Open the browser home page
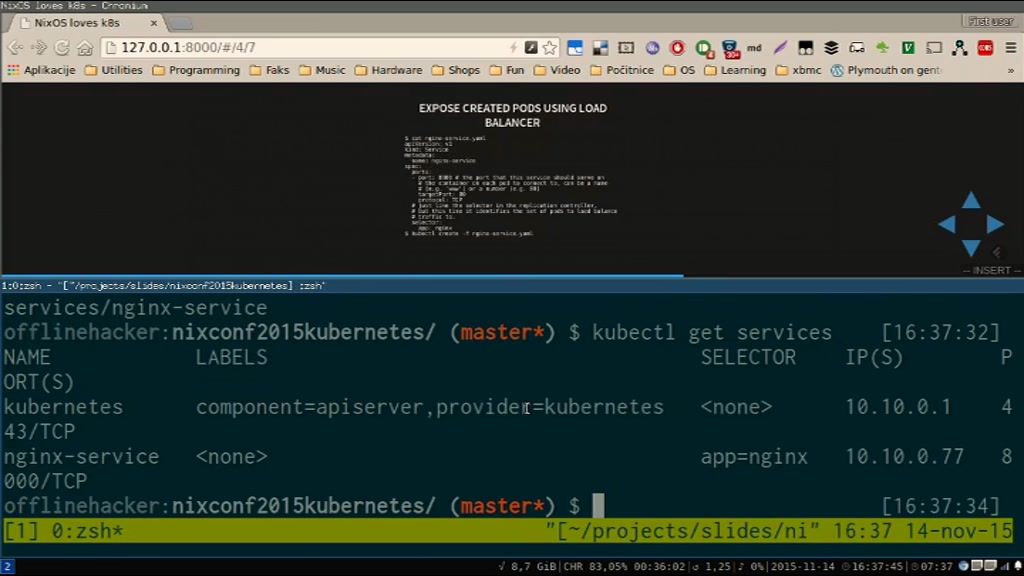This screenshot has height=576, width=1024. (85, 47)
